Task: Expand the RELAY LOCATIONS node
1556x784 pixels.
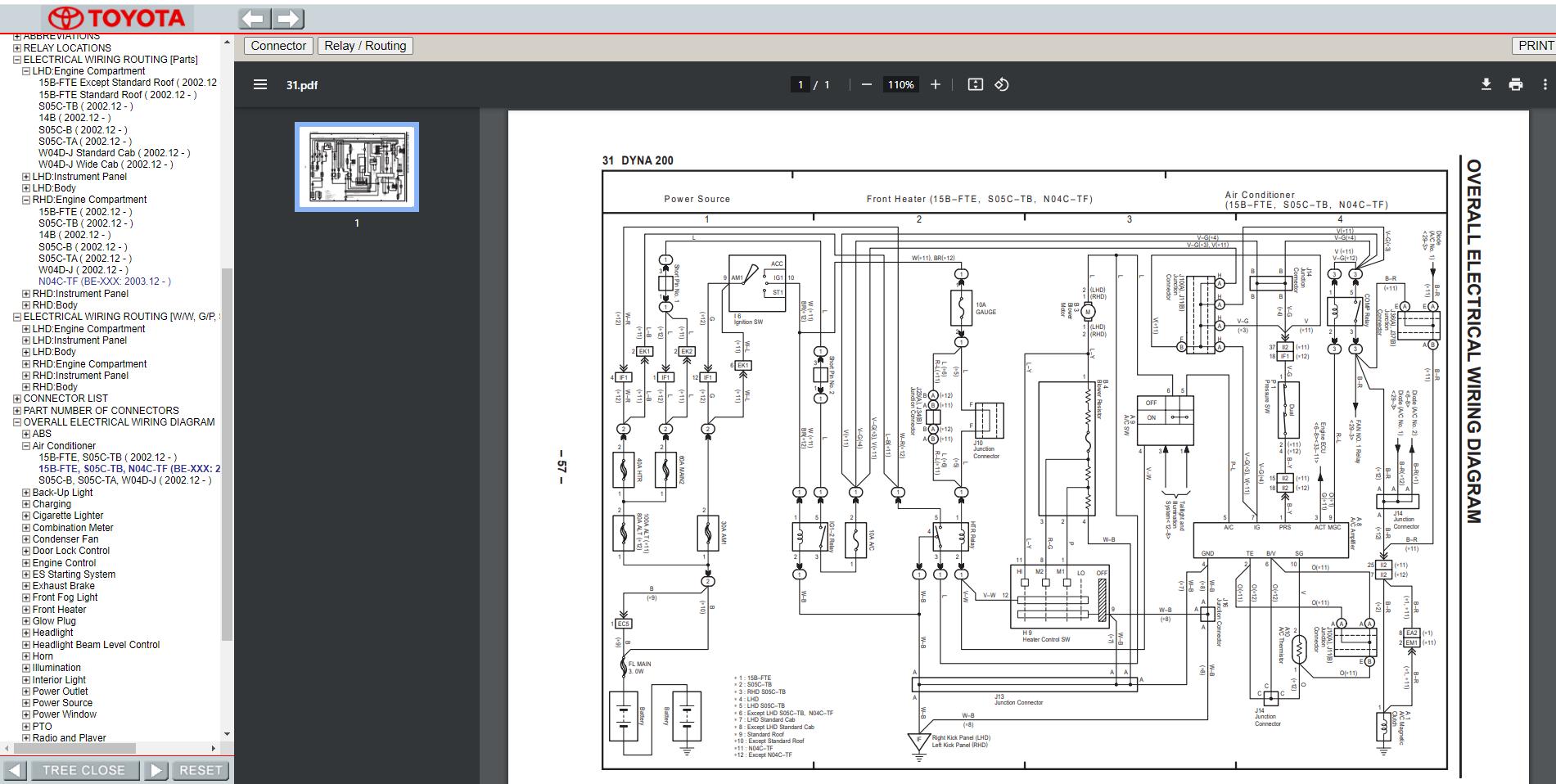Action: 17,48
